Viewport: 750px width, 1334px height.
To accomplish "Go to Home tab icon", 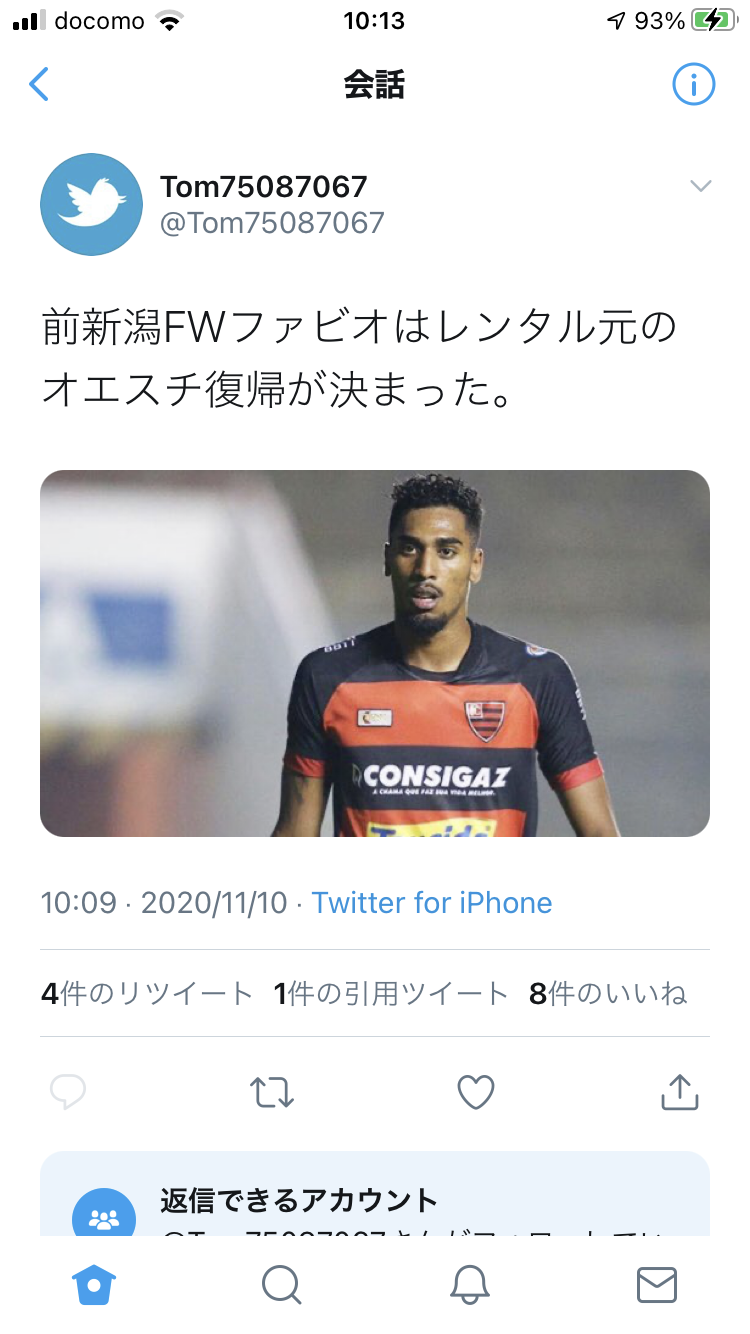I will [x=95, y=1285].
